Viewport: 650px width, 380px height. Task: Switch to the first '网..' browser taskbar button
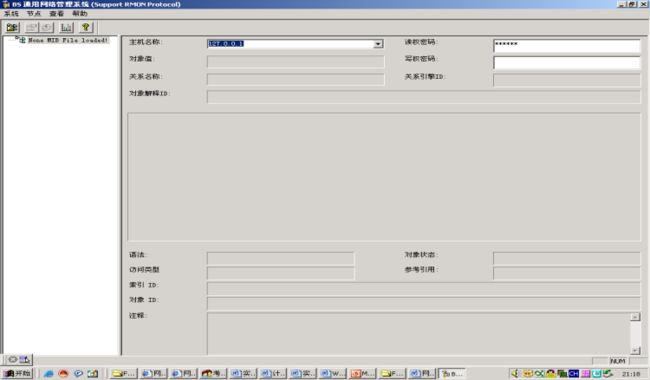point(153,373)
